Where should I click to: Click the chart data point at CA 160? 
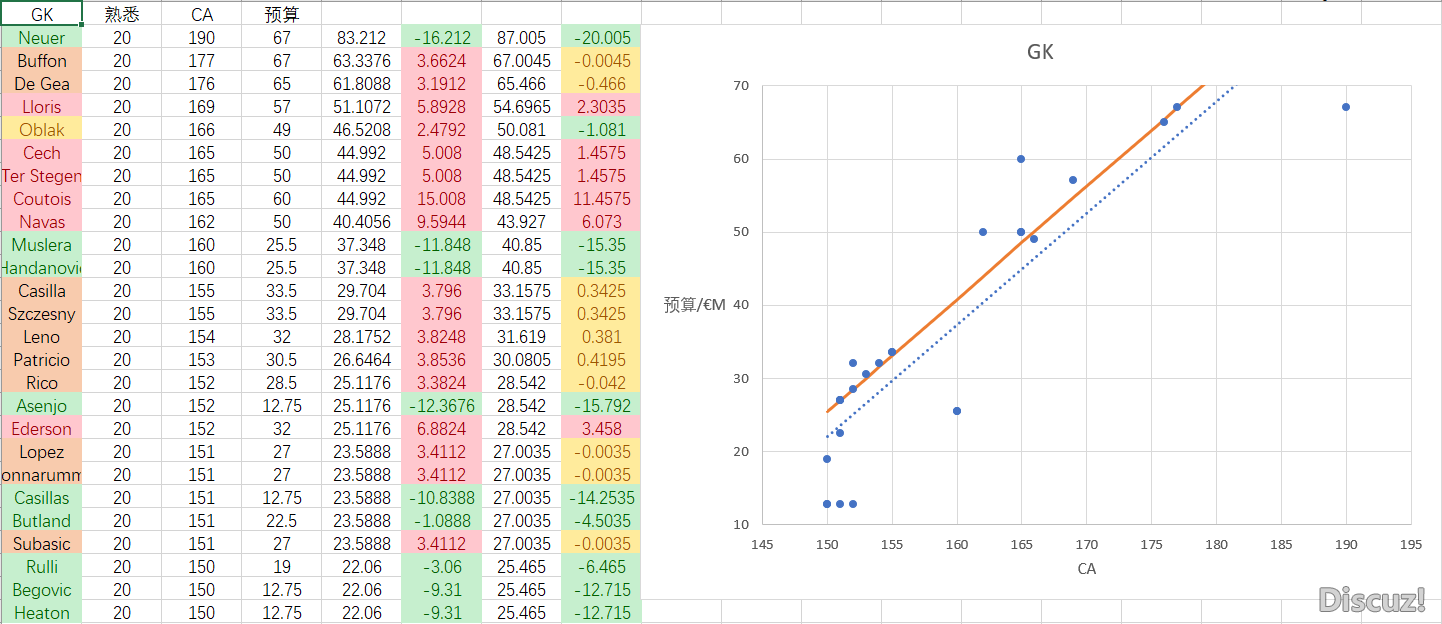[x=957, y=411]
